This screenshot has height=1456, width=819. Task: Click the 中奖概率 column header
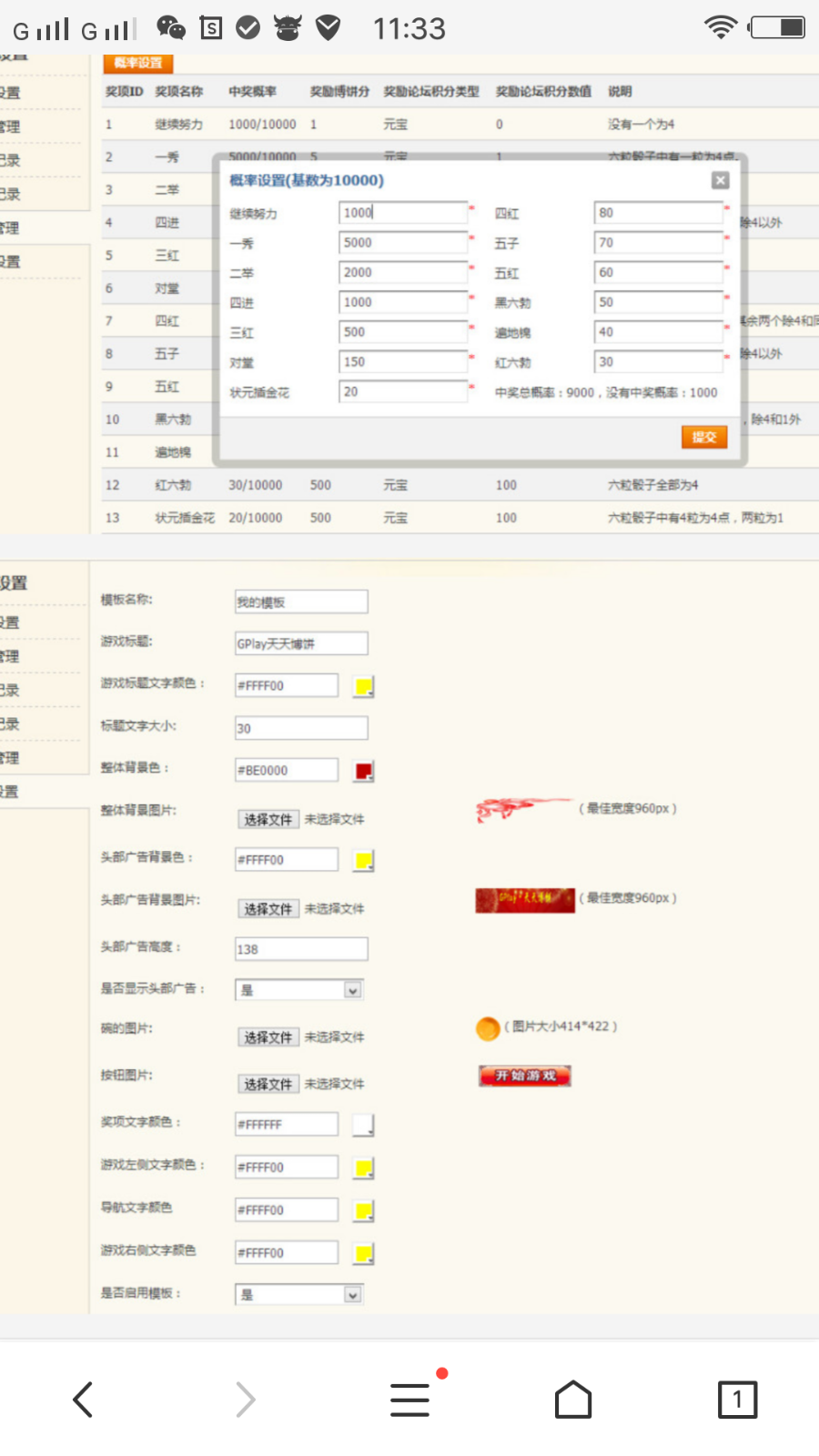pos(252,91)
